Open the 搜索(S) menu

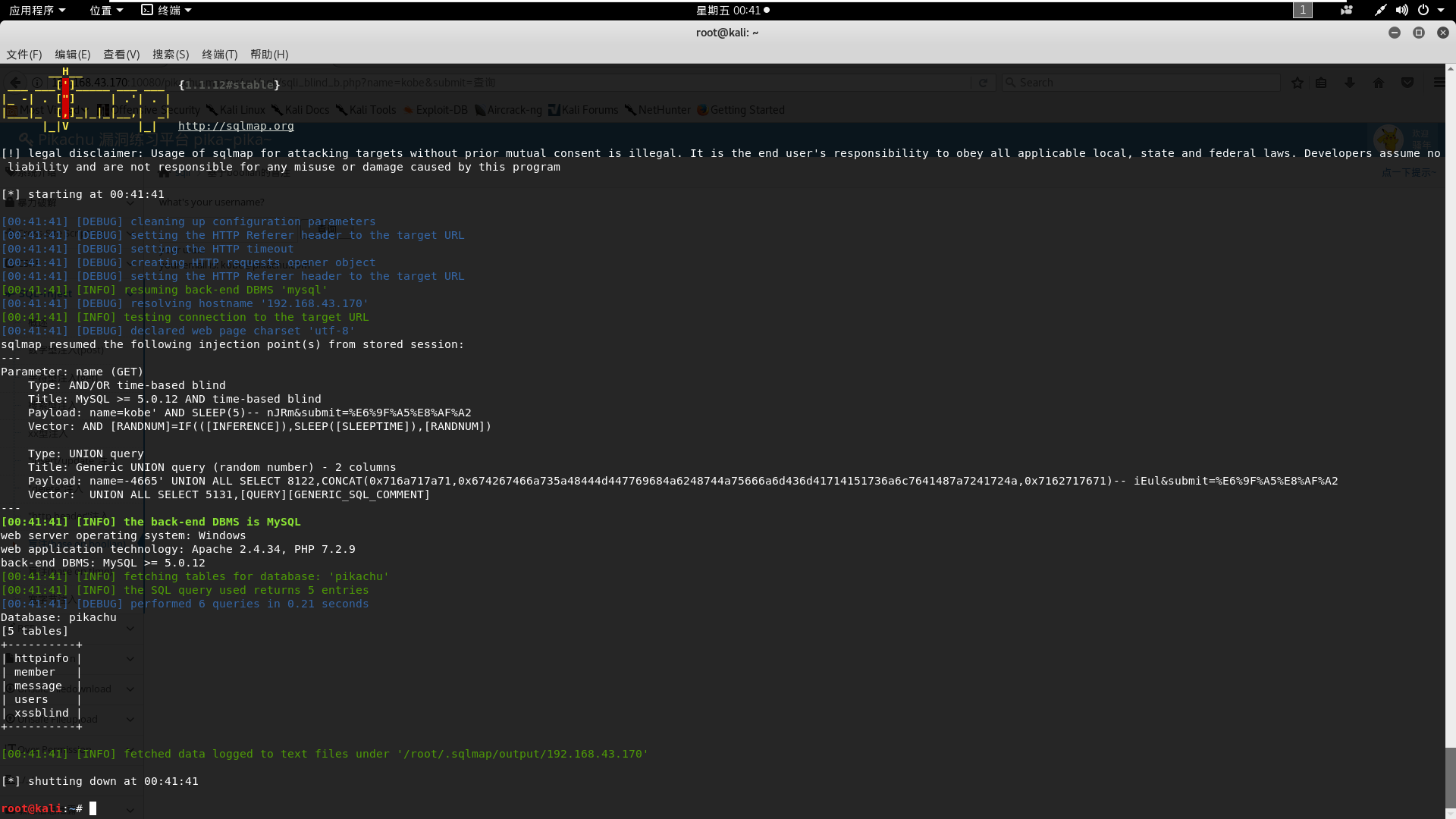tap(171, 55)
